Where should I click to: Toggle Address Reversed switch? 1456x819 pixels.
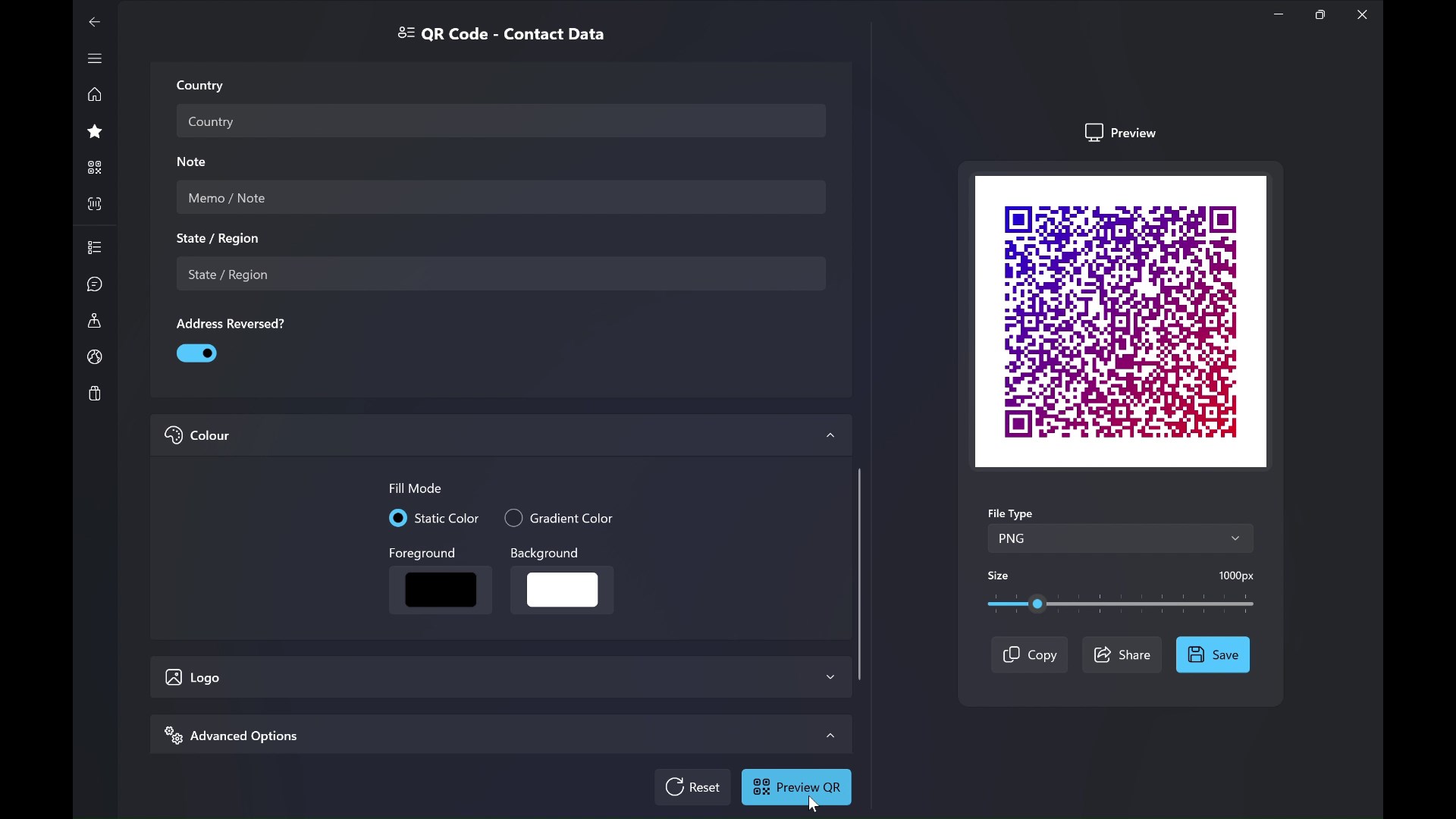pyautogui.click(x=196, y=353)
